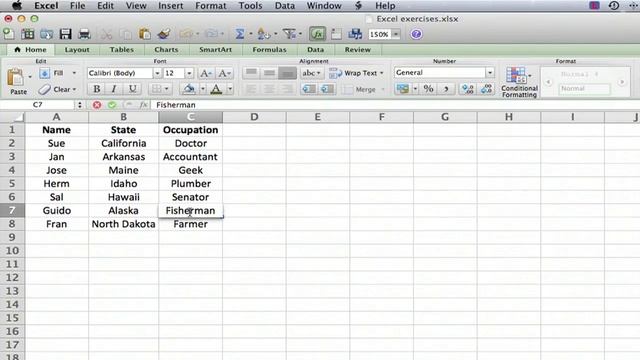
Task: Click the AutoSum sigma icon
Action: pos(240,34)
